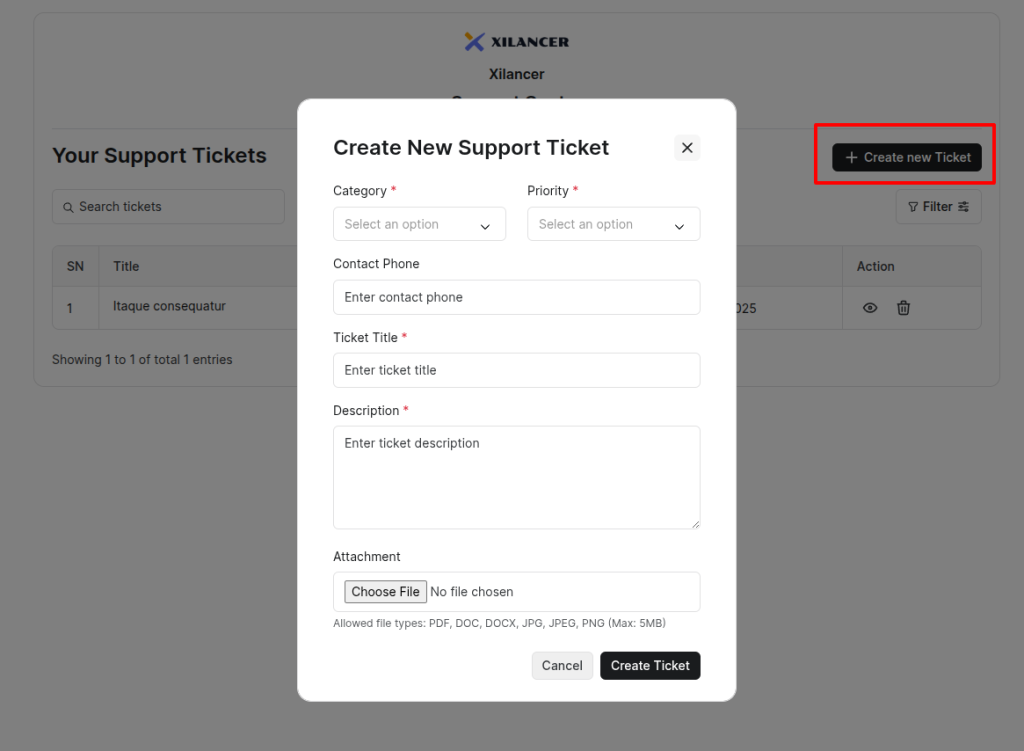This screenshot has height=751, width=1024.
Task: Submit with the Create Ticket button
Action: [x=650, y=666]
